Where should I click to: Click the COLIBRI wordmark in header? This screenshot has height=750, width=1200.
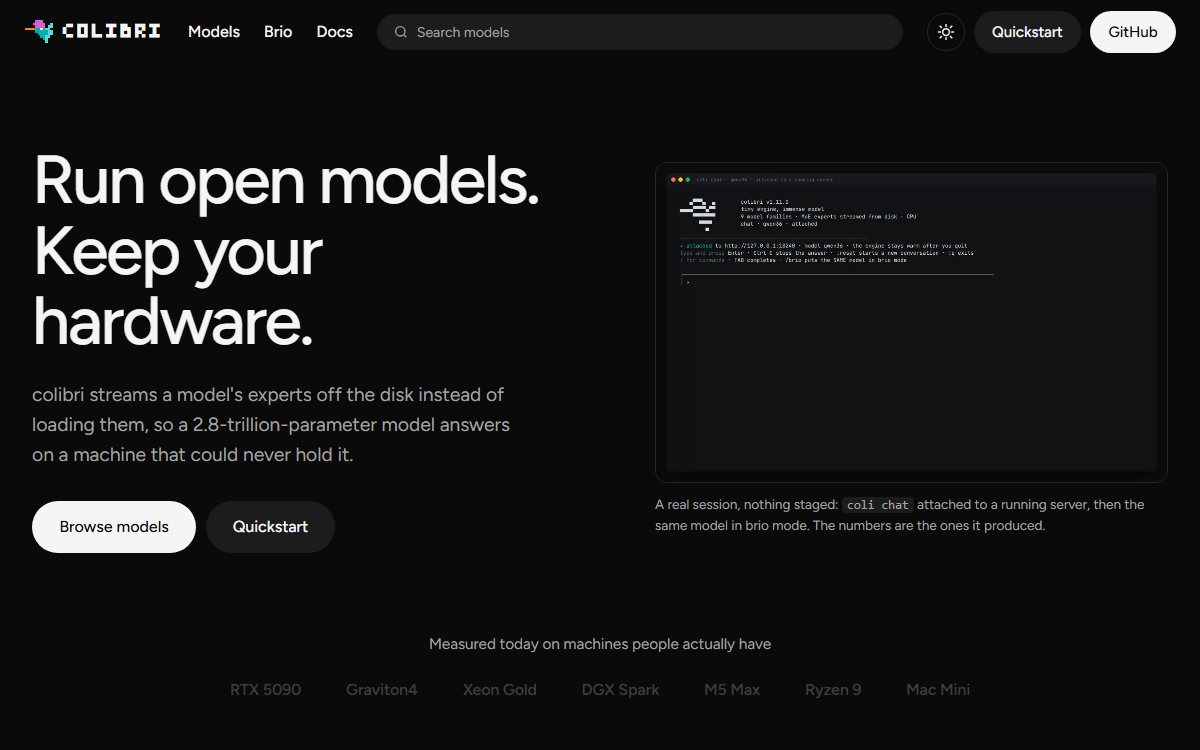click(x=111, y=31)
